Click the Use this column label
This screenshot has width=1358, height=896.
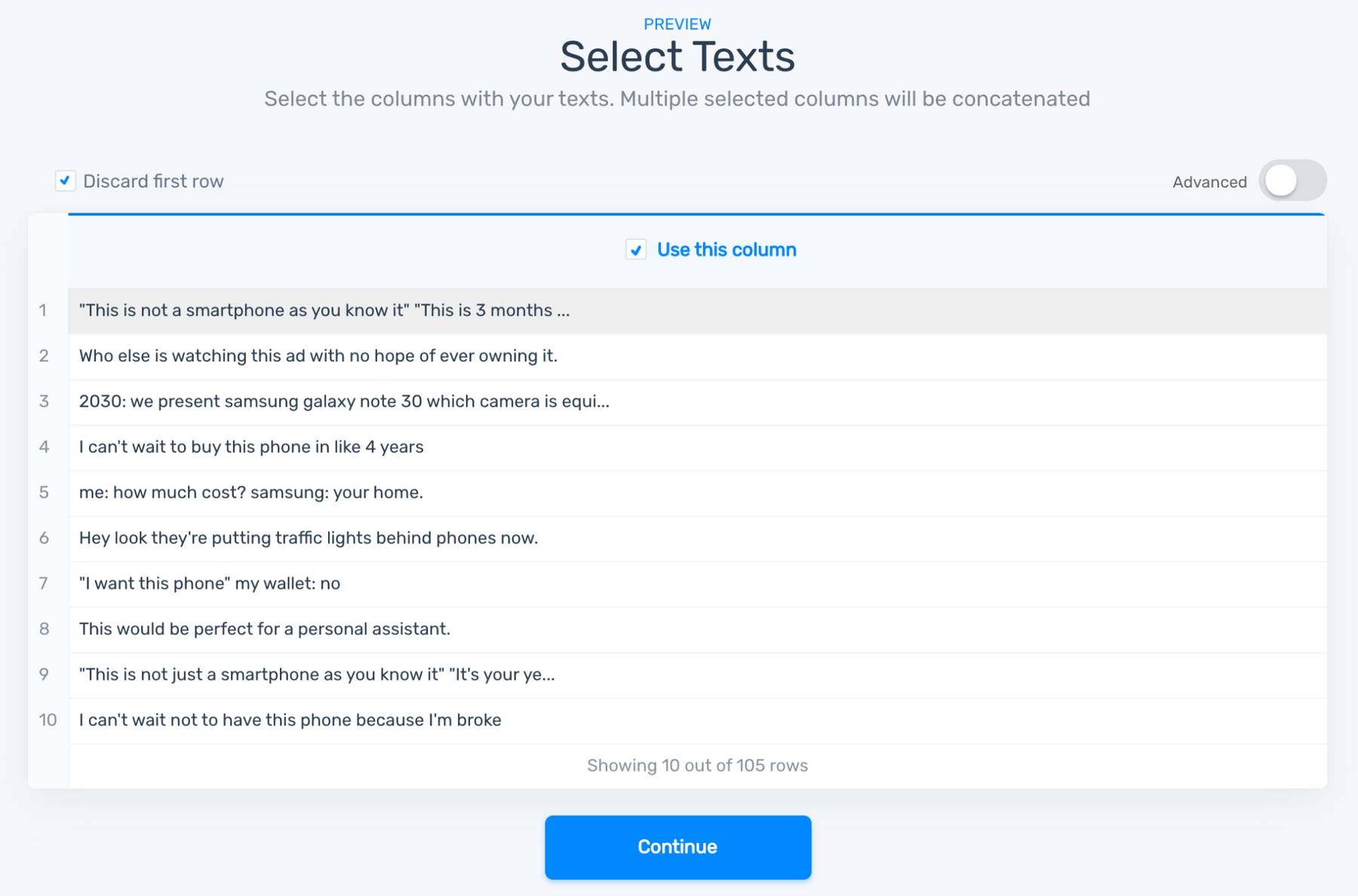(x=726, y=250)
